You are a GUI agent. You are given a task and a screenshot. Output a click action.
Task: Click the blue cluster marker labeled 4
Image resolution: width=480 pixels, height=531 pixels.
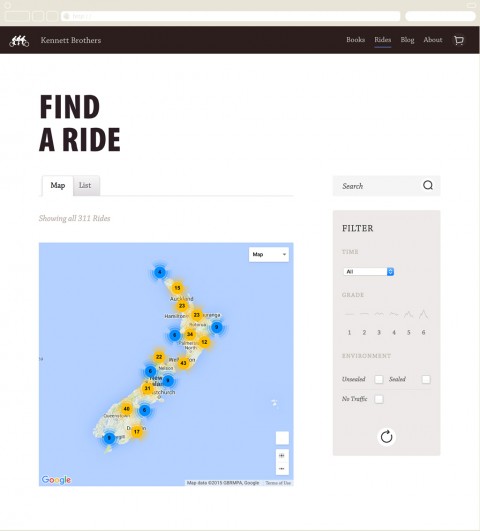[x=160, y=272]
